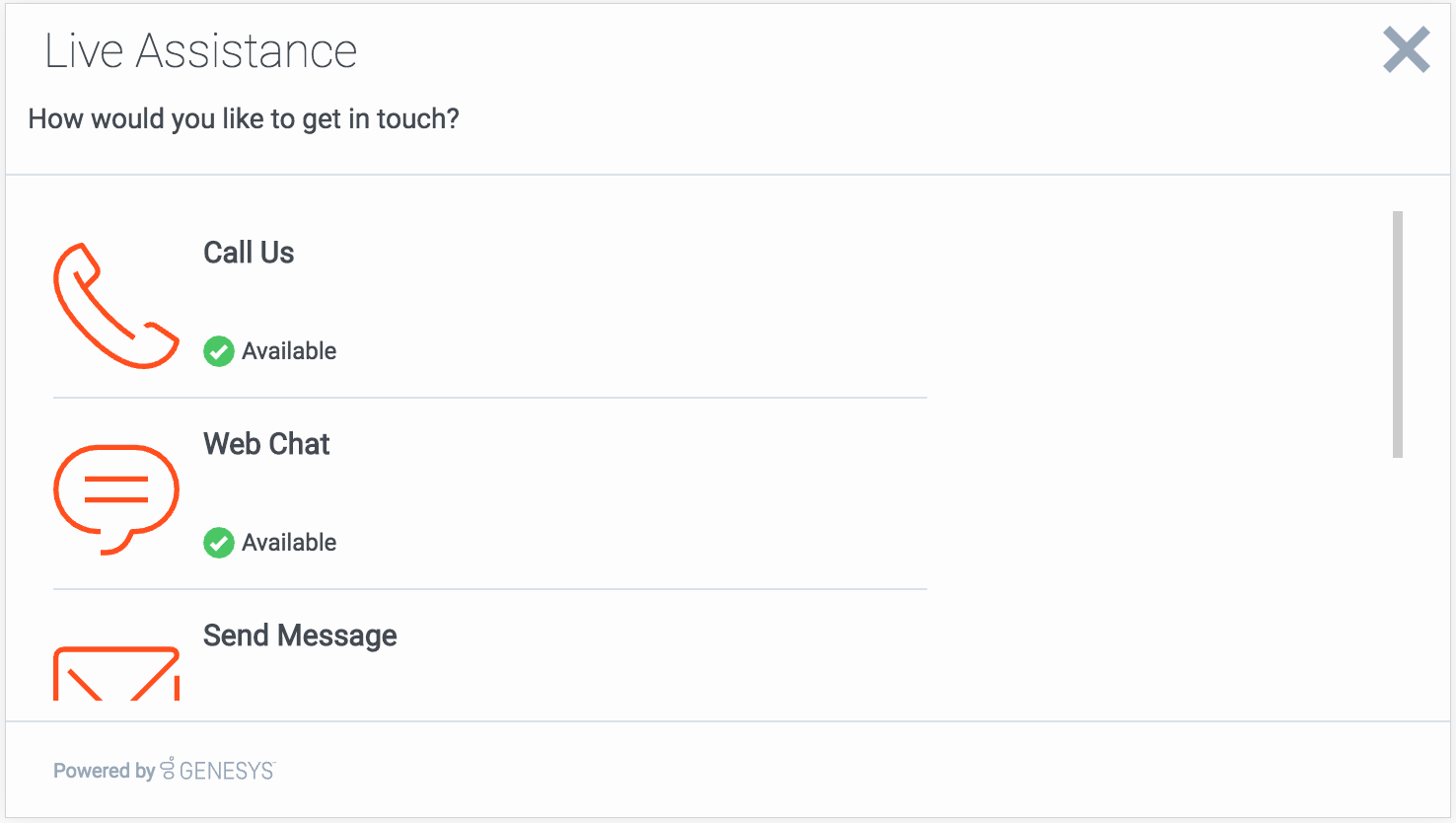Click the Send Message envelope icon
Screen dimensions: 1456x823
[115, 674]
